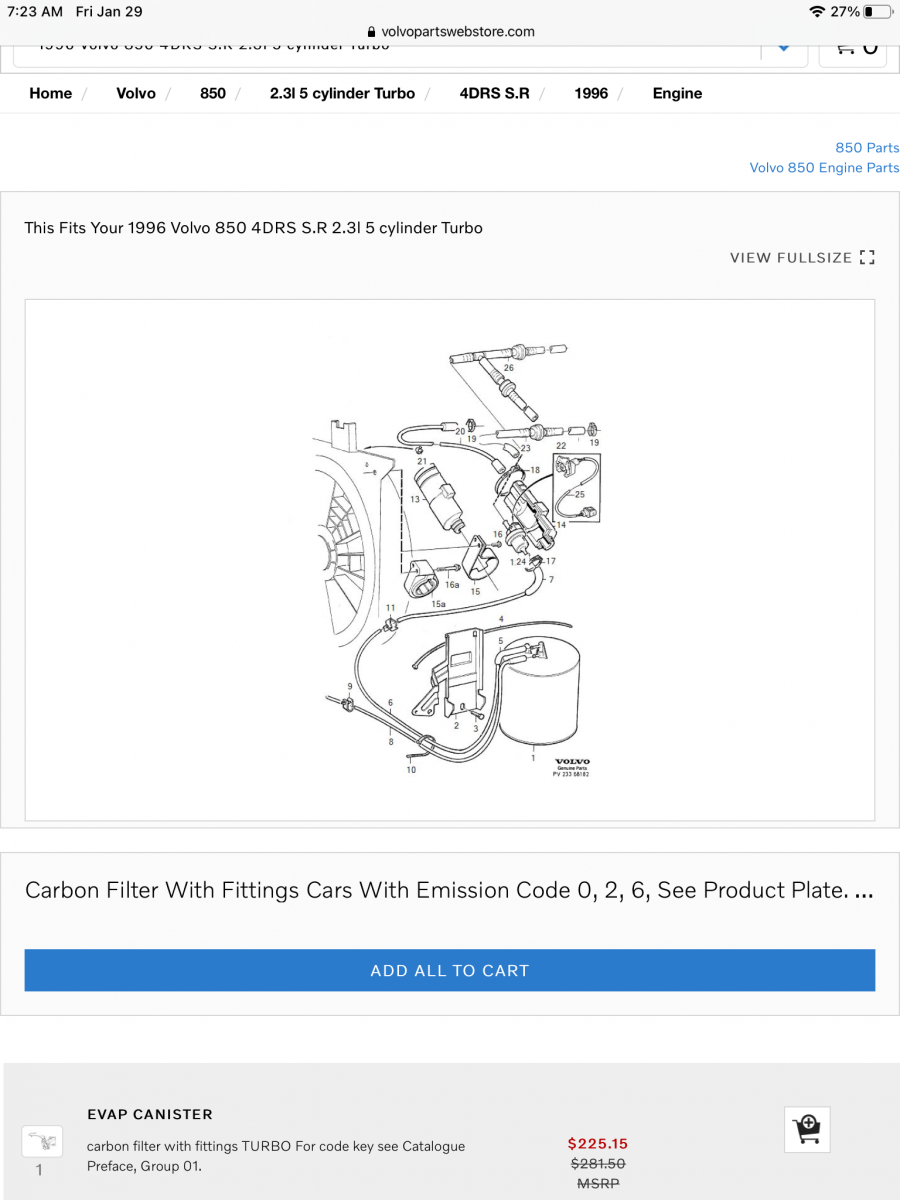Click View Fullsize text link
The height and width of the screenshot is (1200, 900).
(791, 258)
